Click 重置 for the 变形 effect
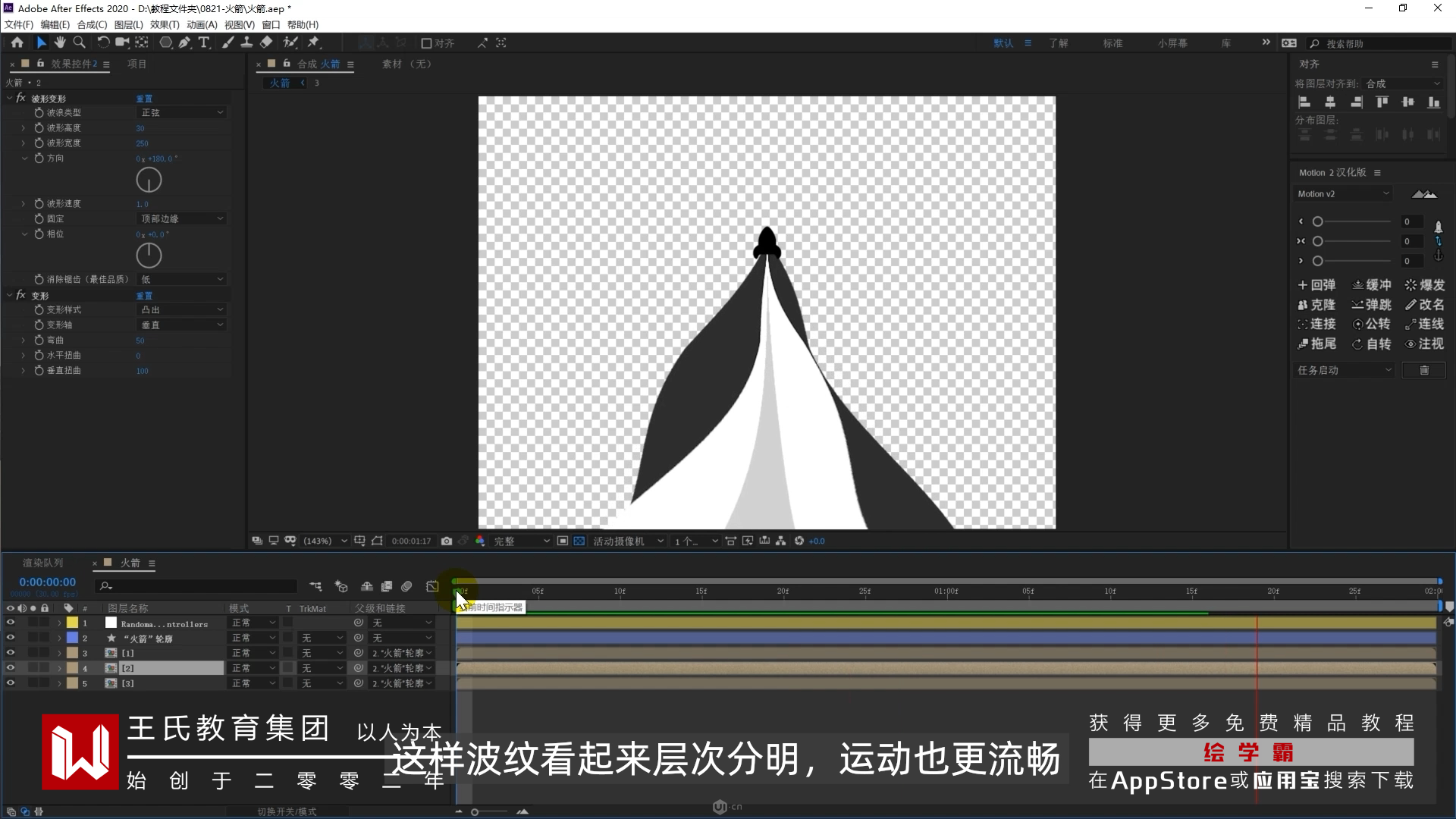Screen dimensions: 1456x819 144,296
